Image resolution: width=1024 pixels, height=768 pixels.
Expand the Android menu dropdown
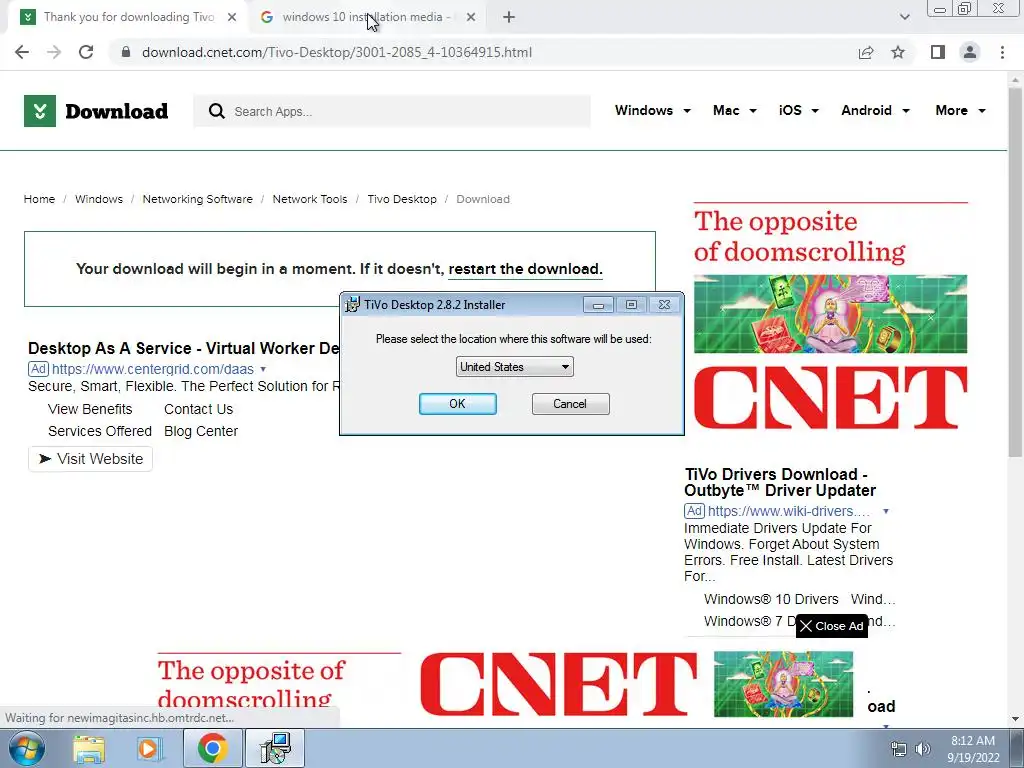pyautogui.click(x=875, y=110)
